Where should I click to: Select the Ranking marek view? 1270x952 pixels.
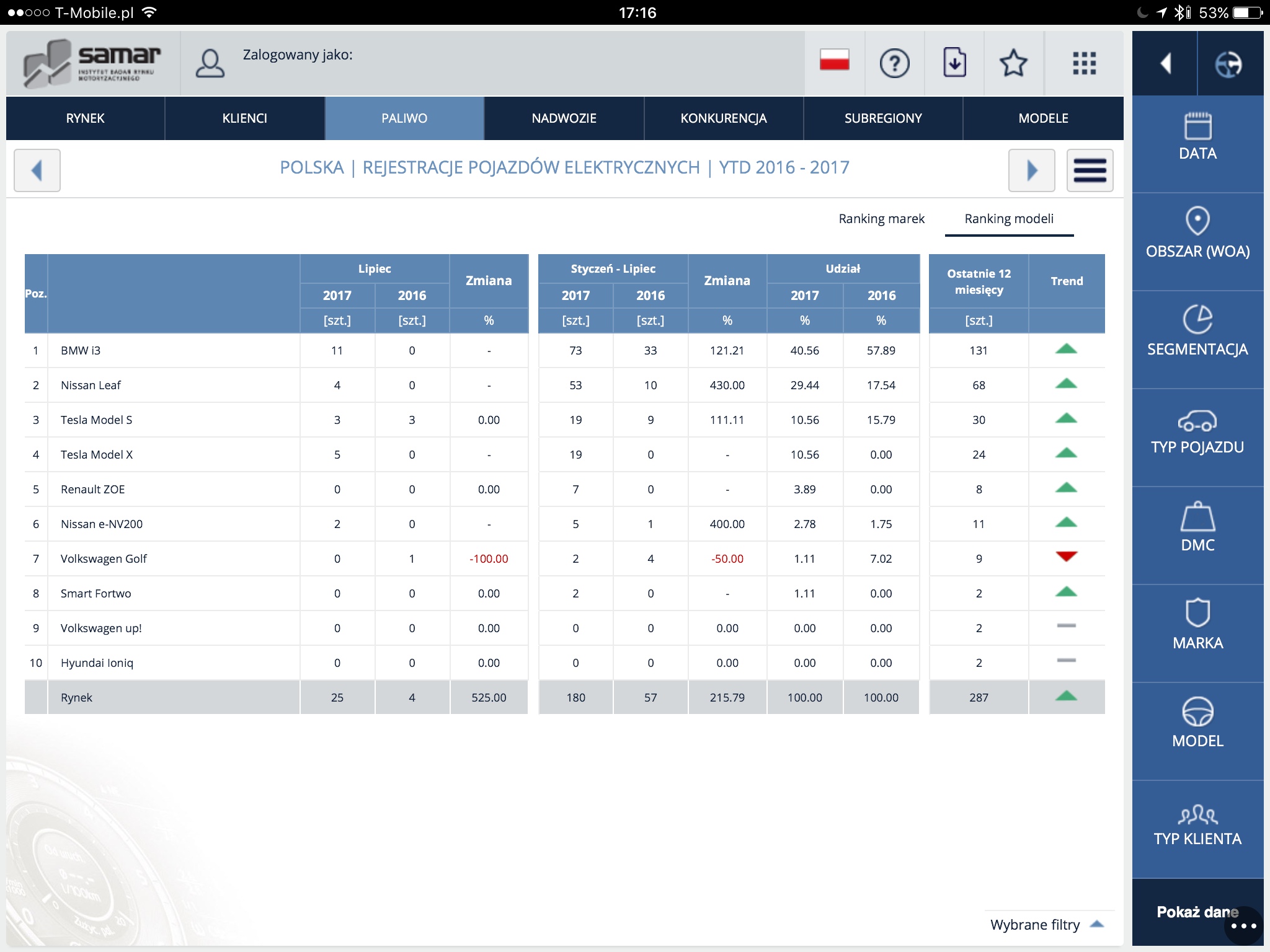881,219
